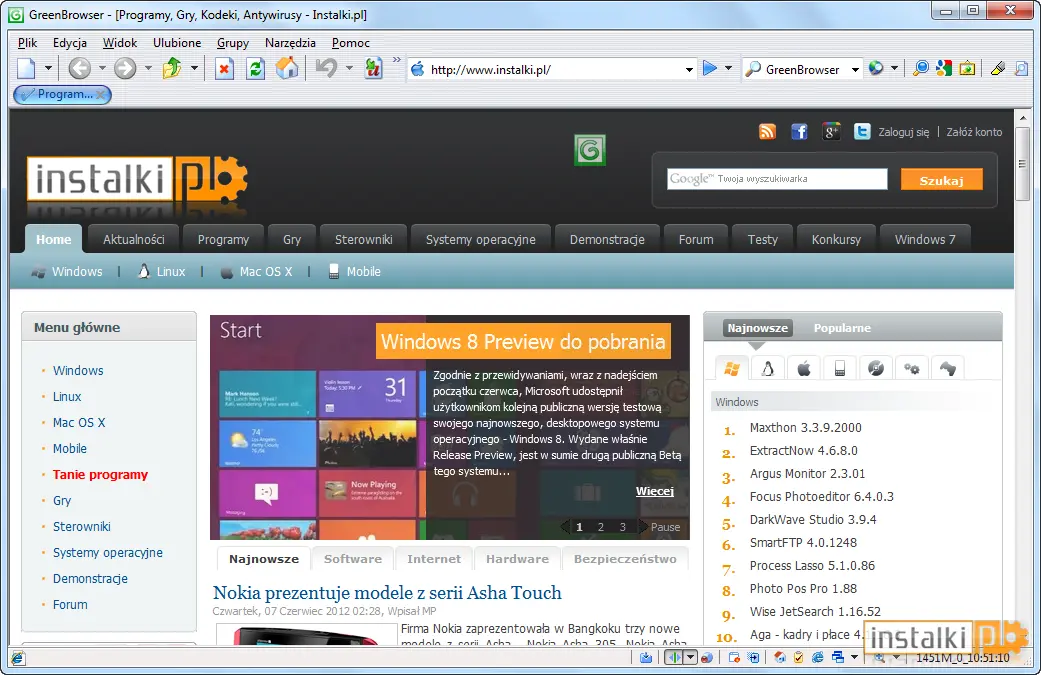Click the Back arrow toolbar button

click(80, 68)
